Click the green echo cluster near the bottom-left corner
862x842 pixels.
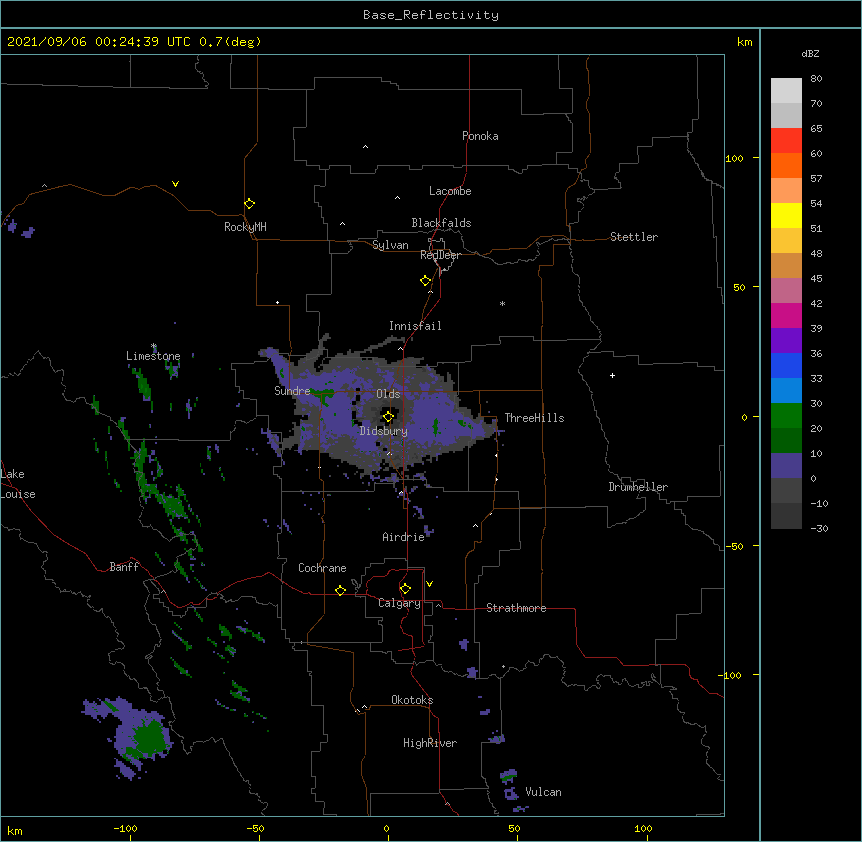pos(146,736)
